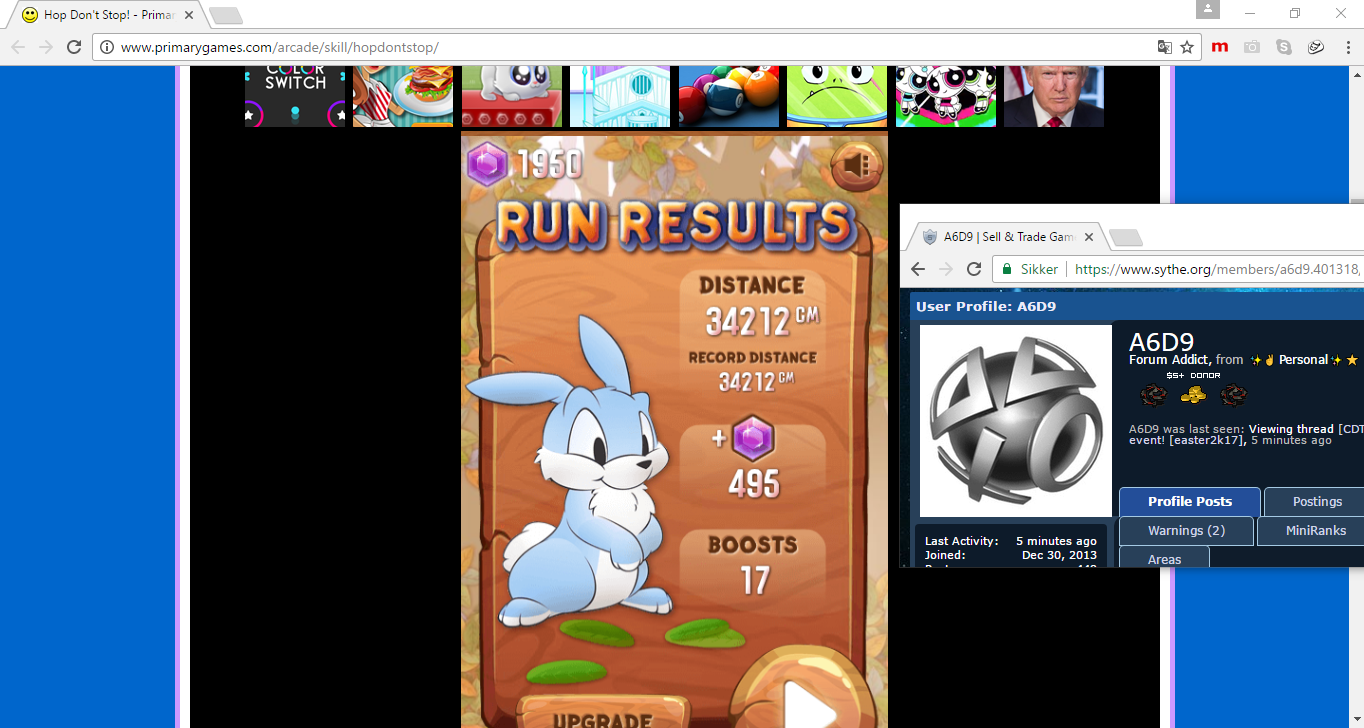Click the dark rose badge right of gold coins
Screen dimensions: 1364x728
[1233, 396]
